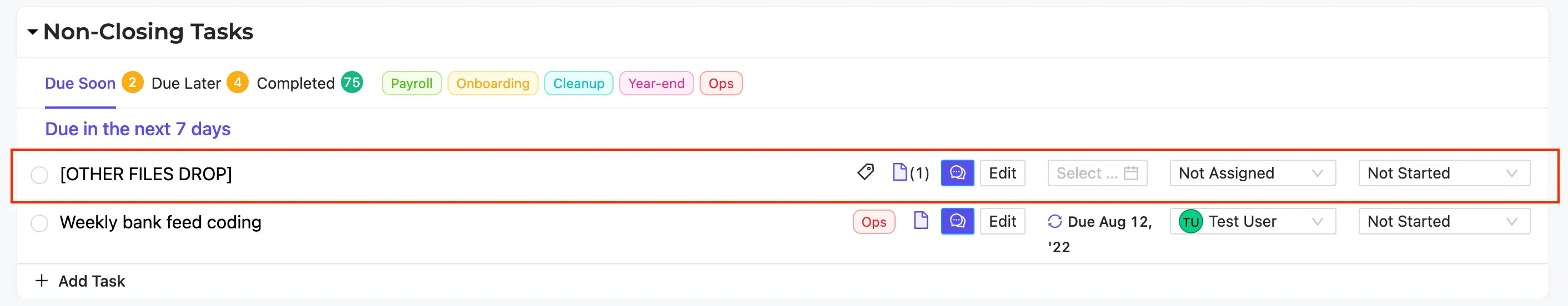Open status dropdown for Weekly bank feed coding

point(1444,221)
